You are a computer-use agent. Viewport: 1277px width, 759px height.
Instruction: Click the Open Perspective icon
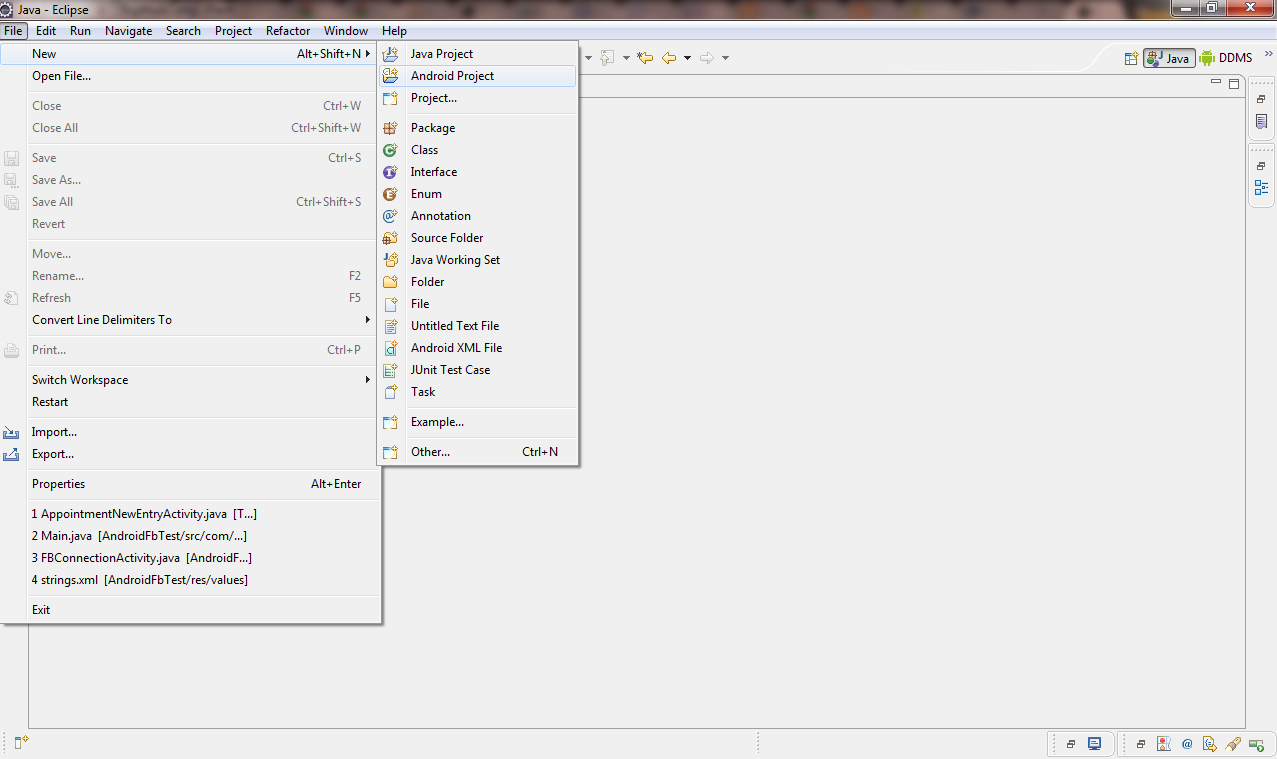pos(1132,58)
